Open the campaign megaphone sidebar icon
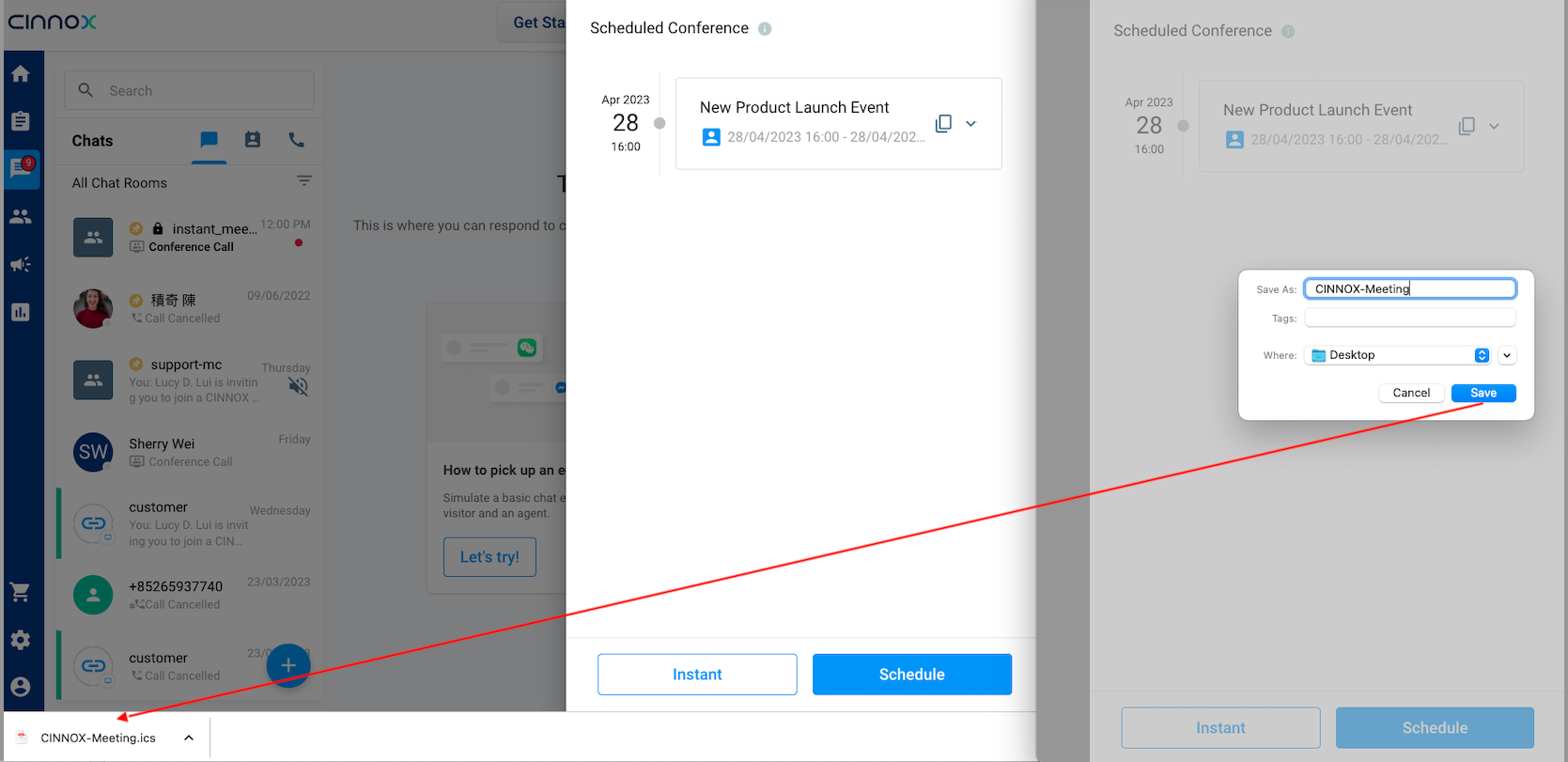The width and height of the screenshot is (1568, 762). point(21,264)
